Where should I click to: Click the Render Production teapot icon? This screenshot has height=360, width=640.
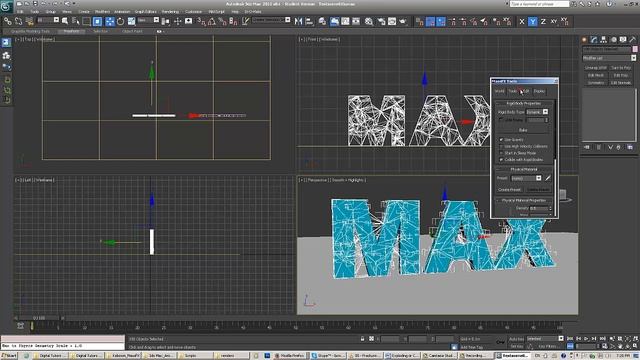pos(403,21)
